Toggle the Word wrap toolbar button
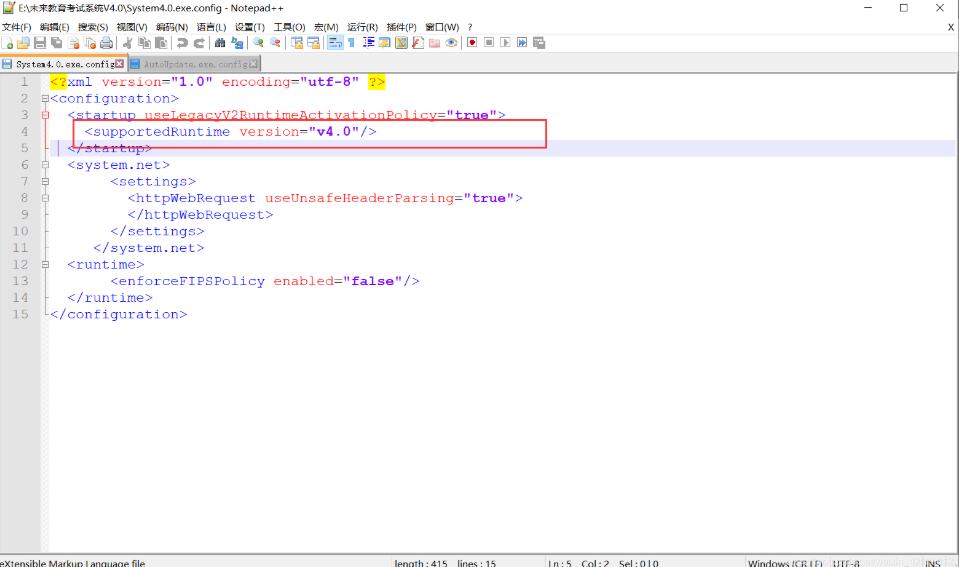962x567 pixels. click(x=335, y=43)
